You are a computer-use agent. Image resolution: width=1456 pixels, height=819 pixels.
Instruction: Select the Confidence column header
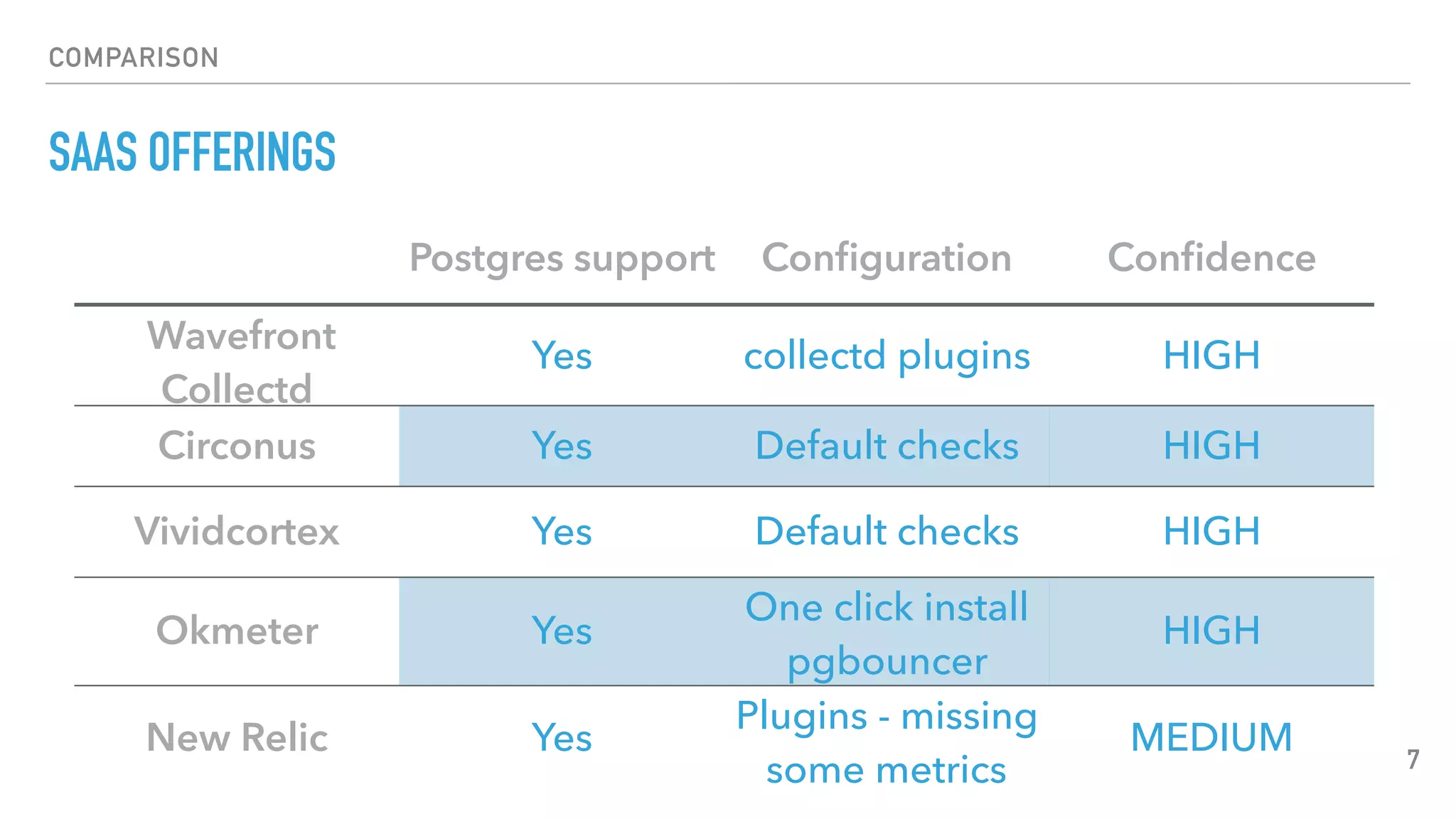click(x=1211, y=257)
